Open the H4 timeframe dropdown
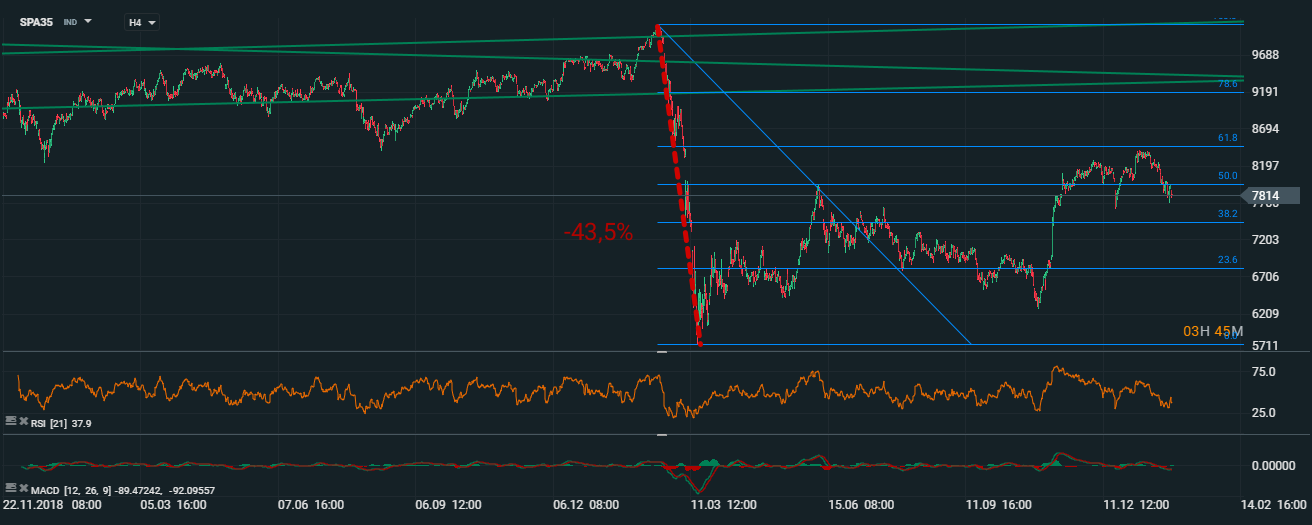The image size is (1312, 525). click(x=141, y=21)
